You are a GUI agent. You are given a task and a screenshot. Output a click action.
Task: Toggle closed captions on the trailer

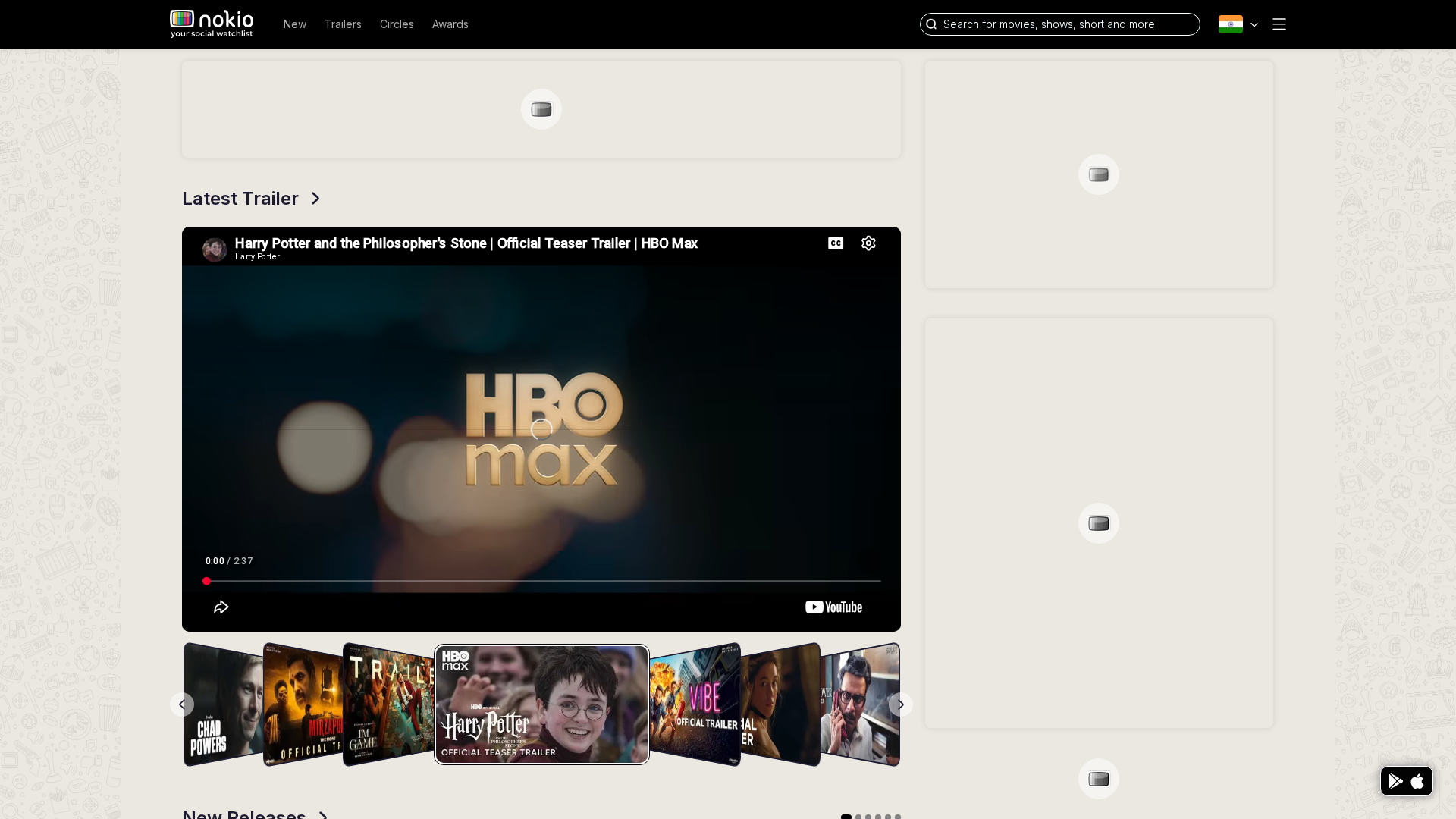(836, 243)
